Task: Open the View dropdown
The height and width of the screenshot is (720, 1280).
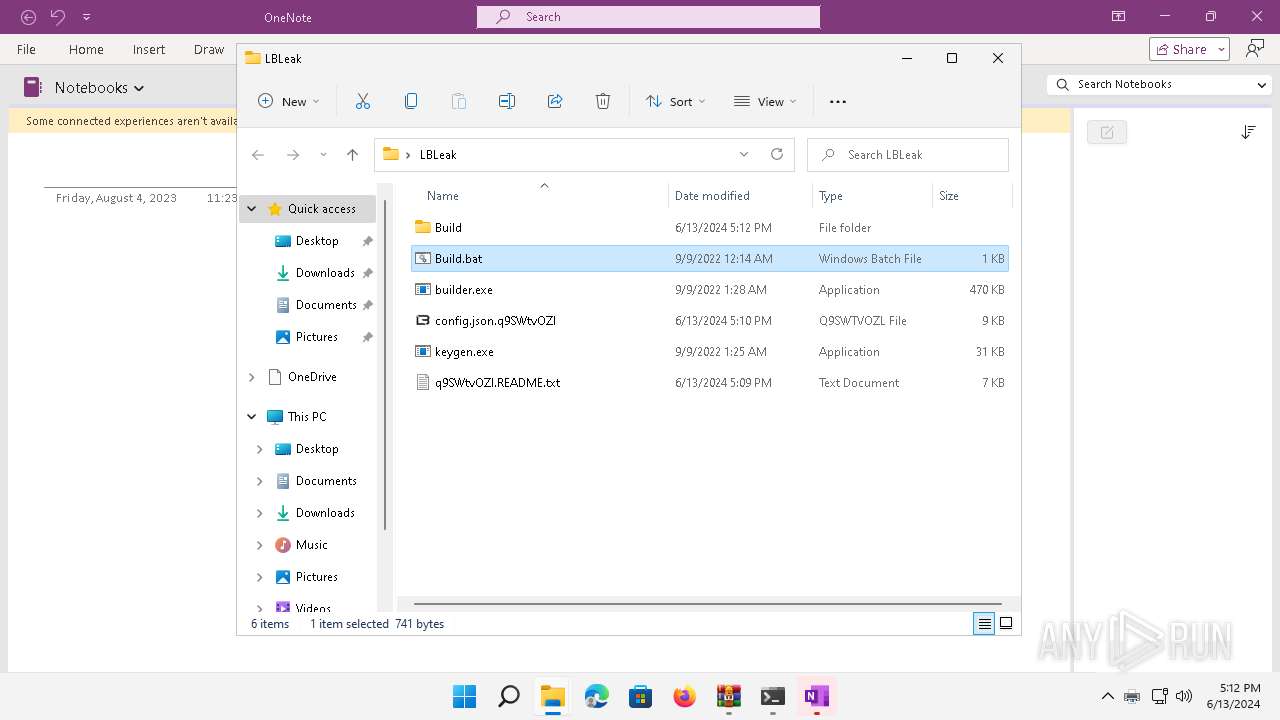Action: pos(765,101)
